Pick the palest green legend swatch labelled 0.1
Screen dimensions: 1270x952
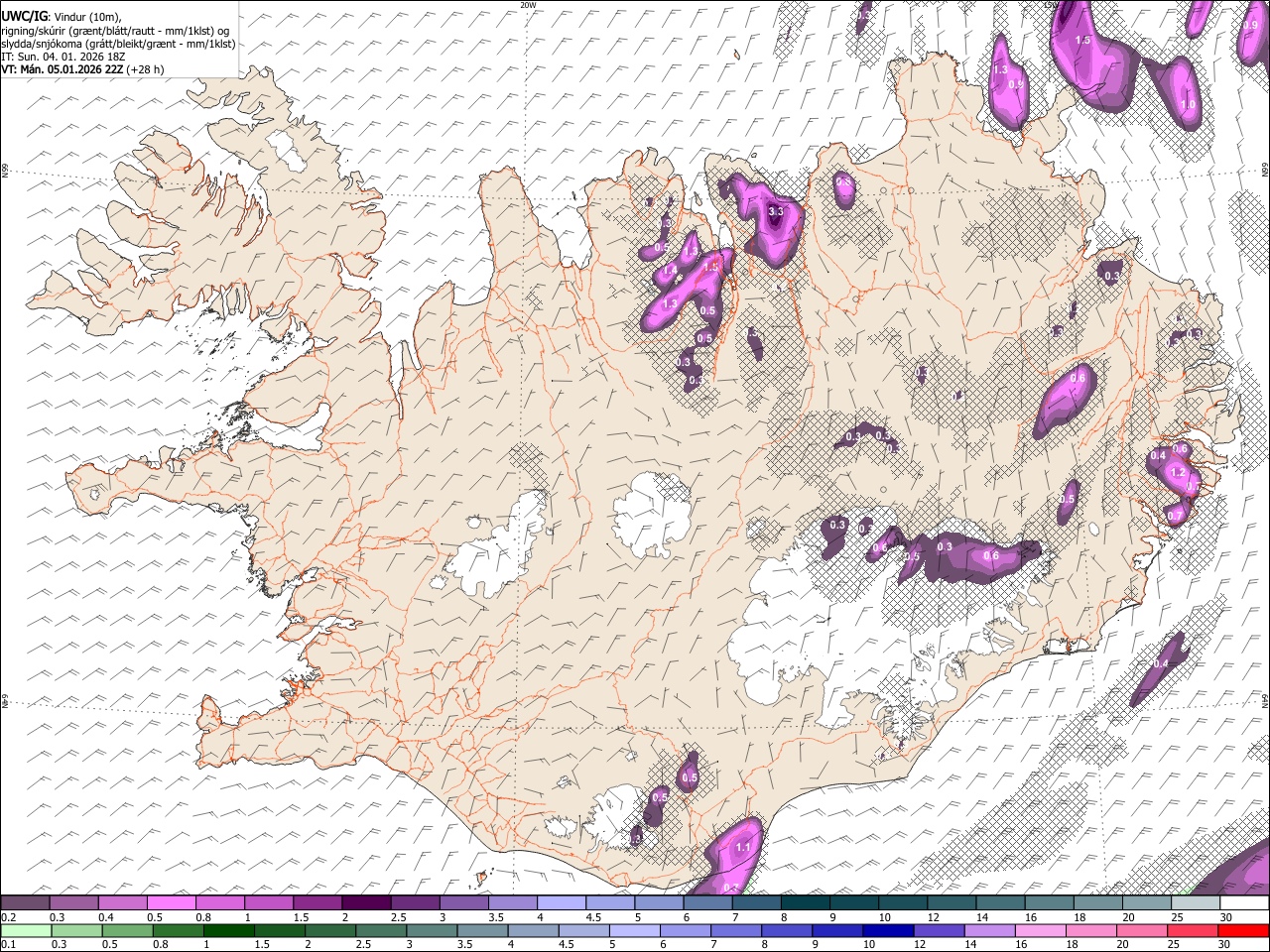tap(26, 931)
